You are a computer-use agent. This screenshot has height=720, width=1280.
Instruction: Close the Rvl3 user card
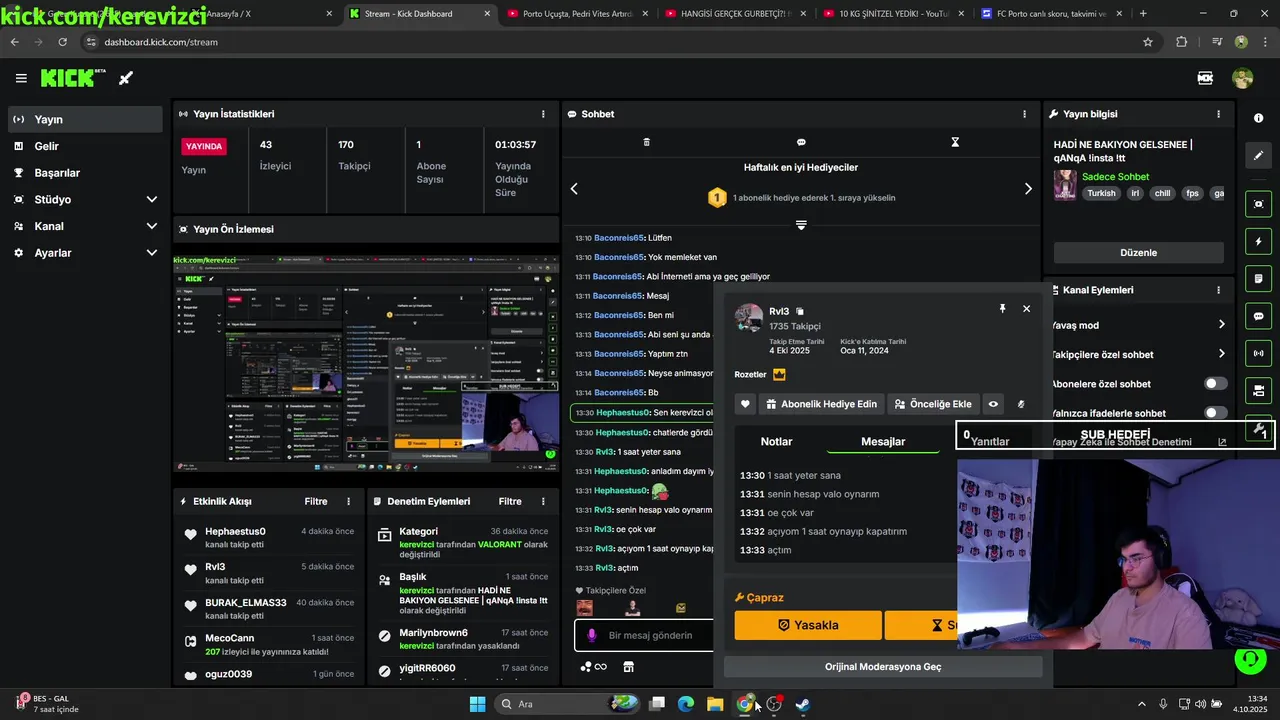1026,309
